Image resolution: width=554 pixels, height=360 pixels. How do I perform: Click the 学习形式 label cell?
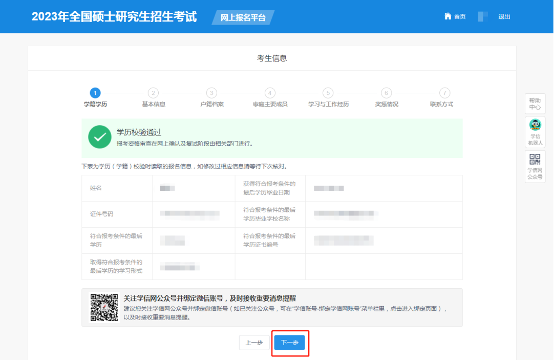coord(116,266)
